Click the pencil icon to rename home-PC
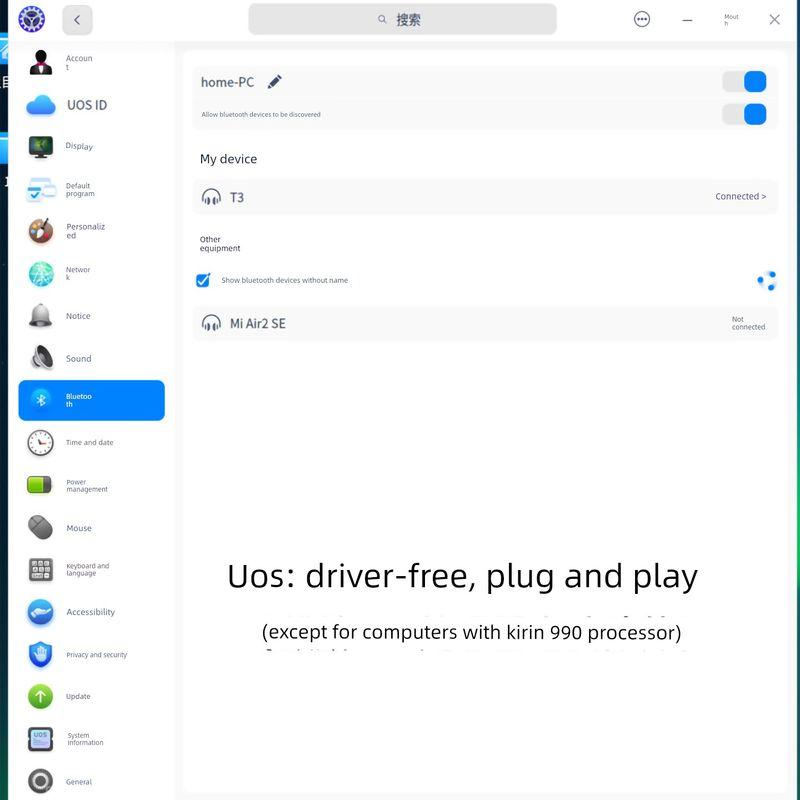Viewport: 800px width, 800px height. 274,82
